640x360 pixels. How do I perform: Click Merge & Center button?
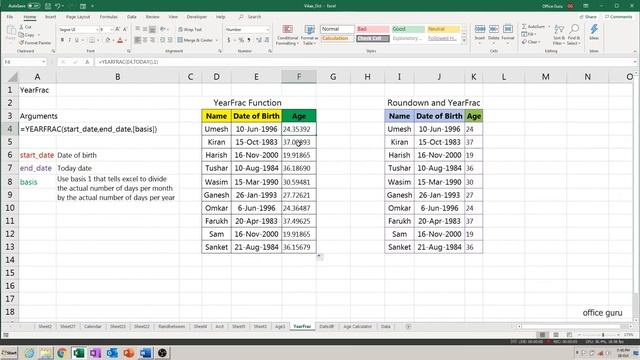point(195,40)
